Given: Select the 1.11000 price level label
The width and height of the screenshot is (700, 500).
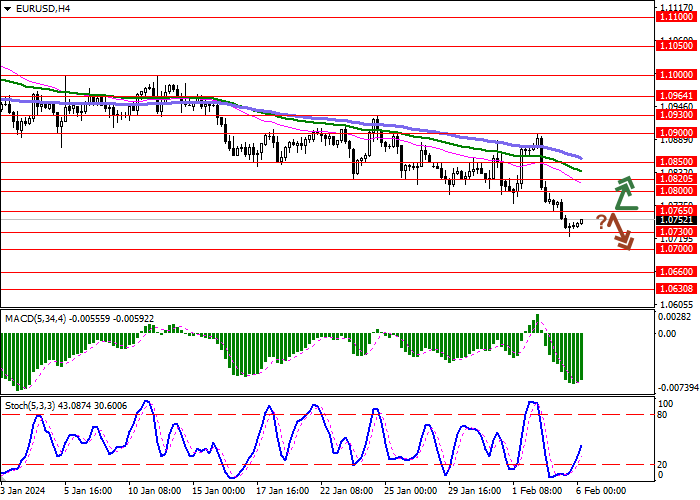Looking at the screenshot, I should click(x=677, y=17).
